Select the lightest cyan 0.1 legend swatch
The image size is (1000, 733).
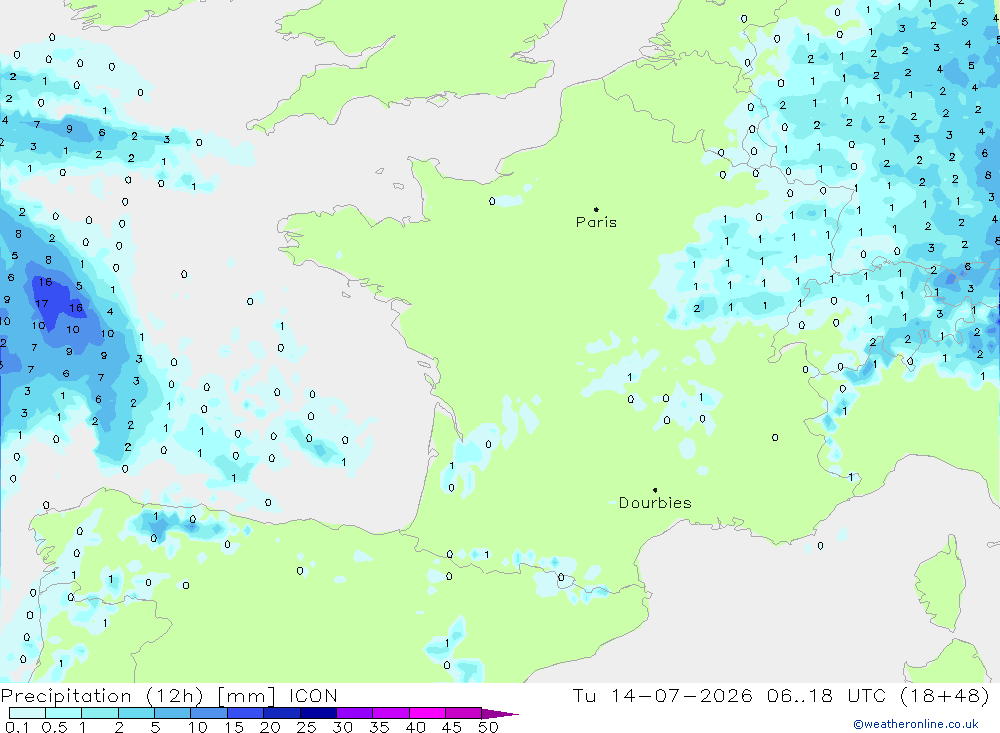pyautogui.click(x=27, y=713)
